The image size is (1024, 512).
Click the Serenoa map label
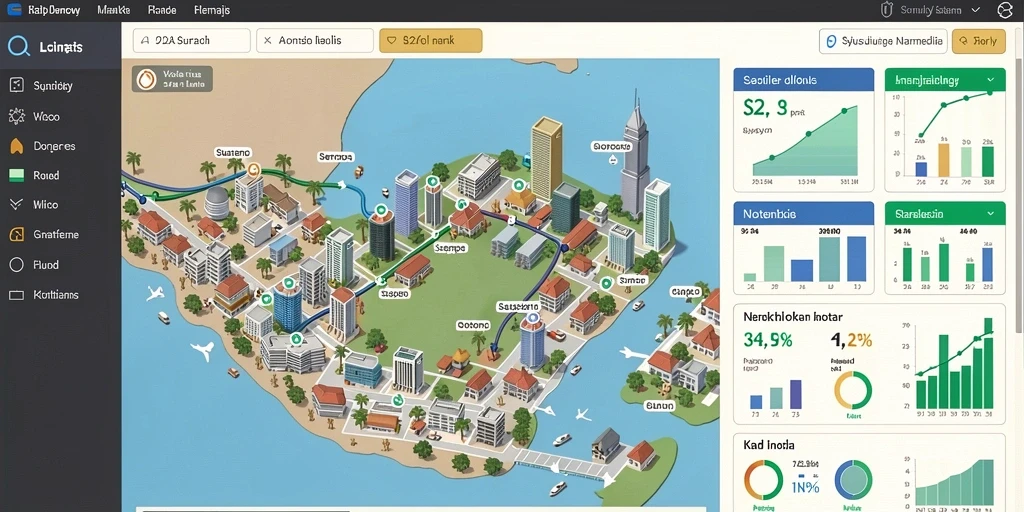[336, 157]
